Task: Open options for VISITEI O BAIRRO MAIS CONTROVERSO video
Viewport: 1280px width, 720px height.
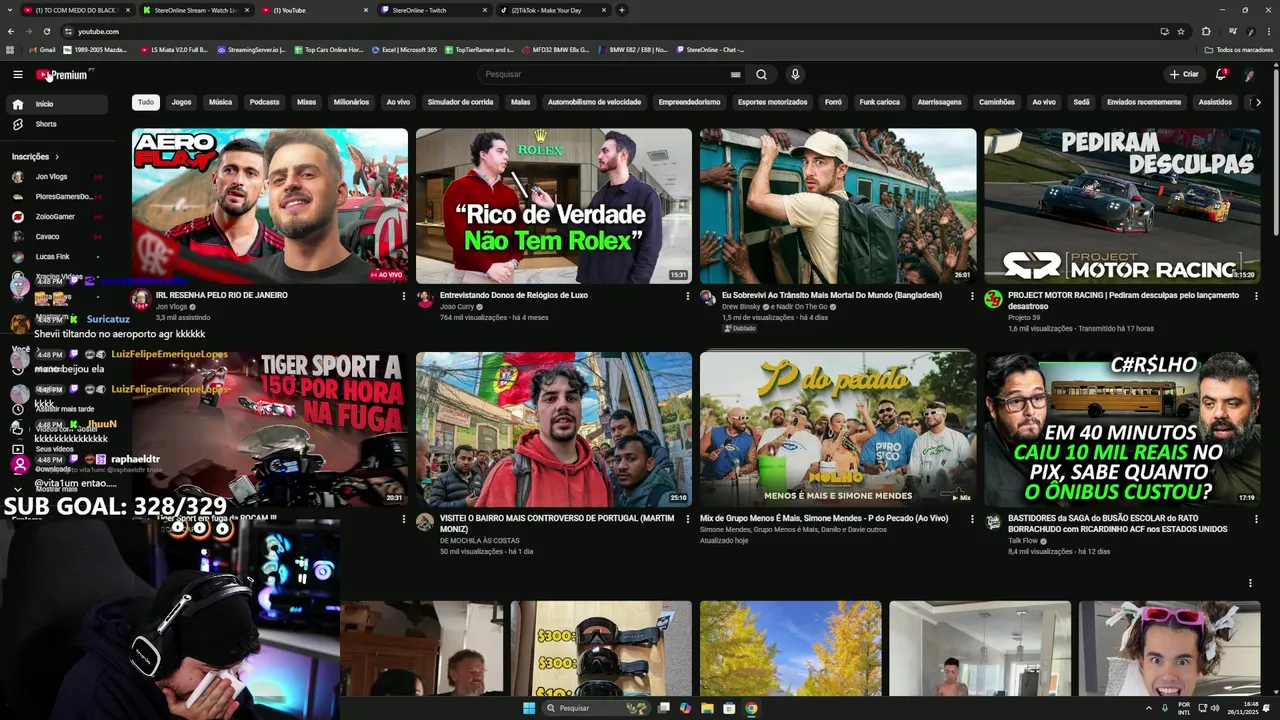Action: [x=688, y=519]
